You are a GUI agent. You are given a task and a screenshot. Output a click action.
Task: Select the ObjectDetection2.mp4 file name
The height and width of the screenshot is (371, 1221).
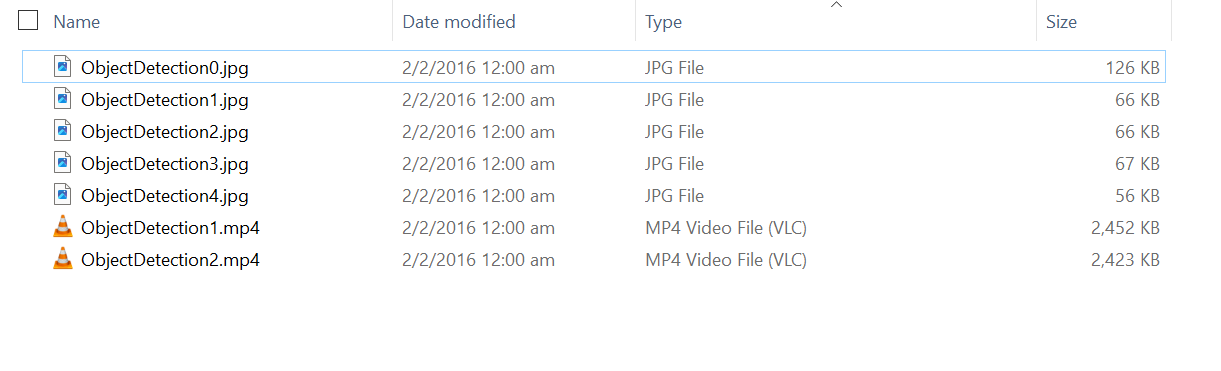point(171,260)
